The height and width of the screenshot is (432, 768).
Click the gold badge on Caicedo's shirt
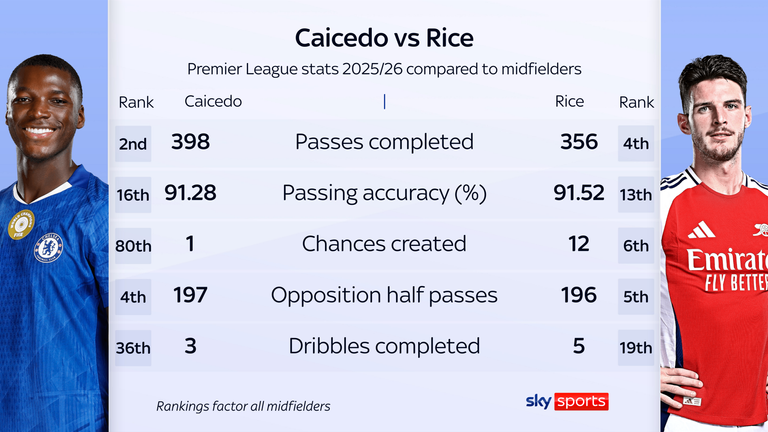(x=20, y=224)
